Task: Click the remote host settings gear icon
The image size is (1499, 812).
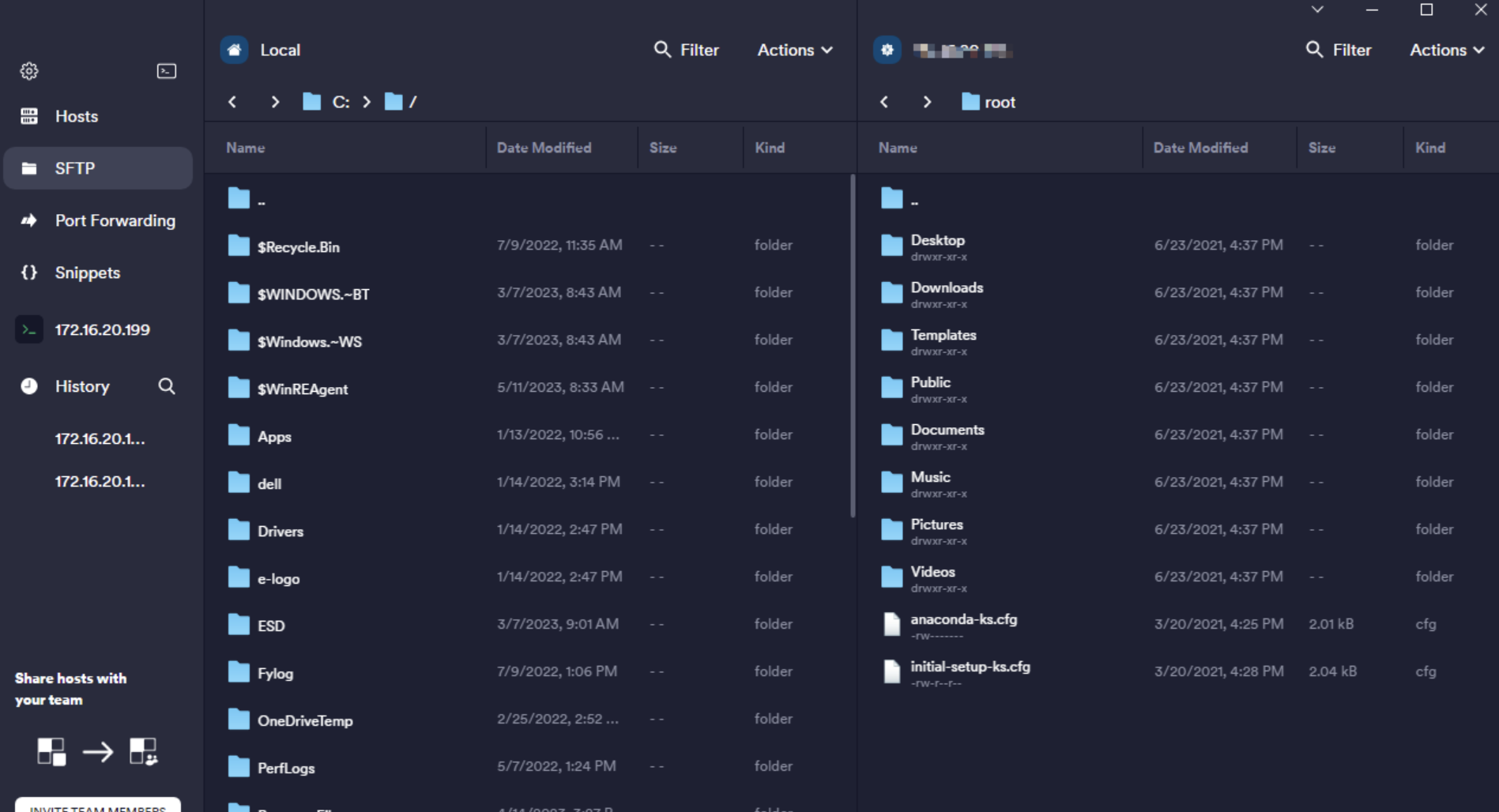Action: [x=887, y=49]
